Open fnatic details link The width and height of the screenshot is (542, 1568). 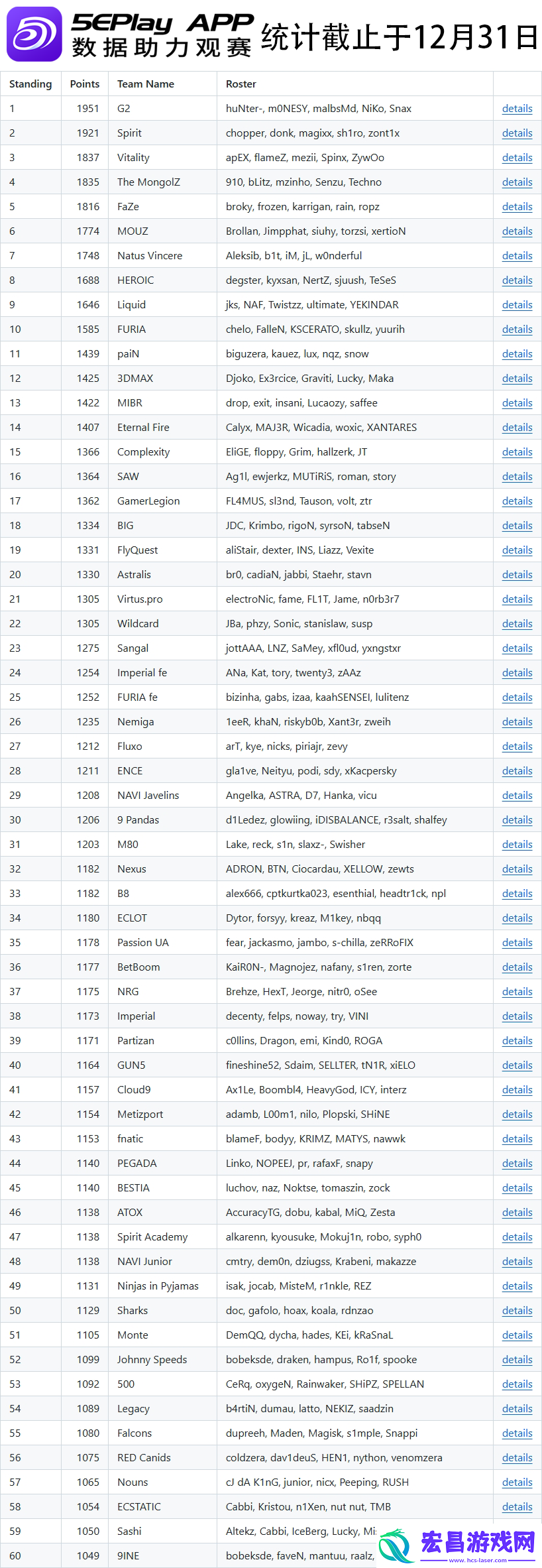point(517,1139)
